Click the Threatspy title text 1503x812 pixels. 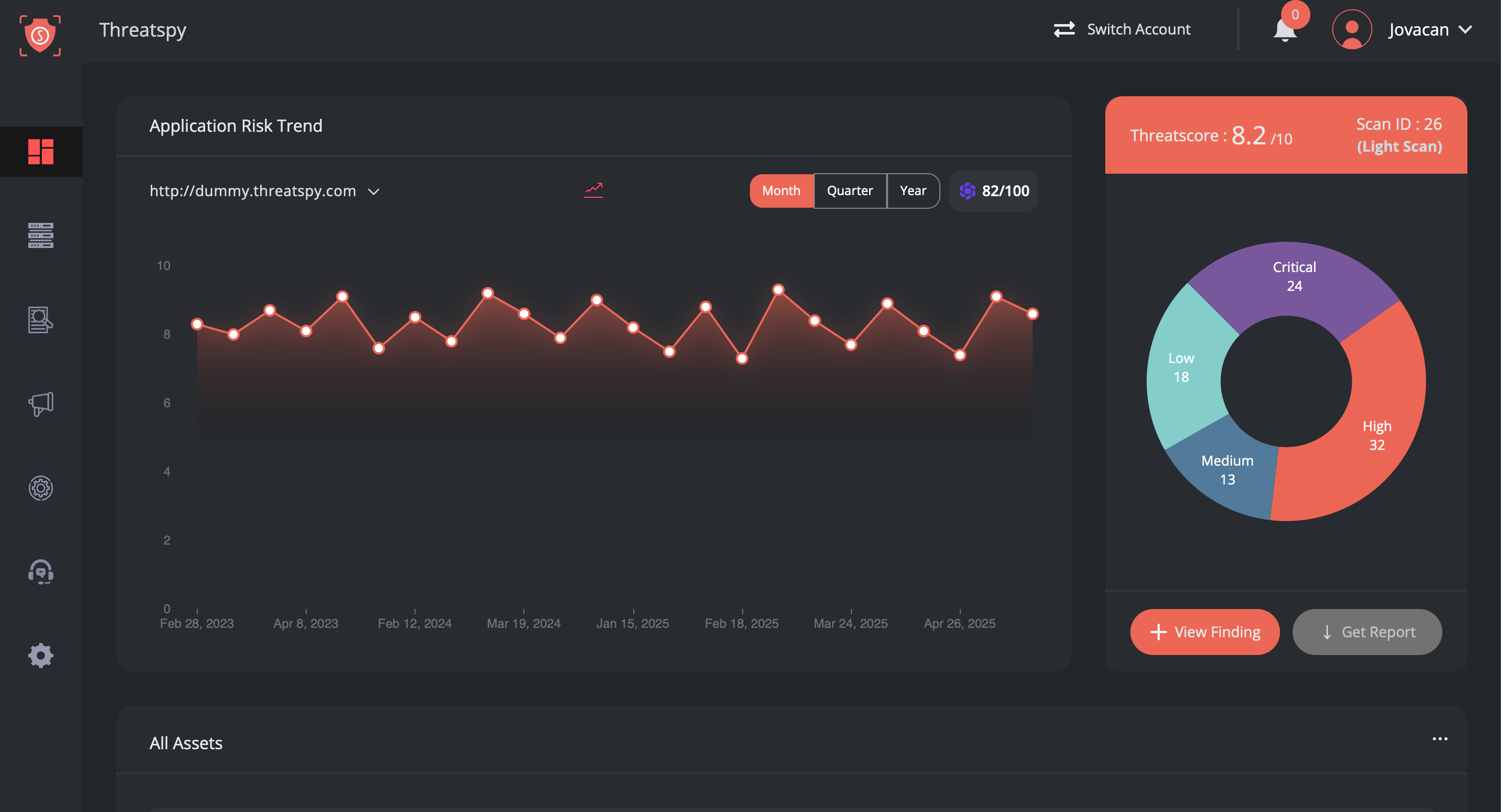(x=142, y=30)
